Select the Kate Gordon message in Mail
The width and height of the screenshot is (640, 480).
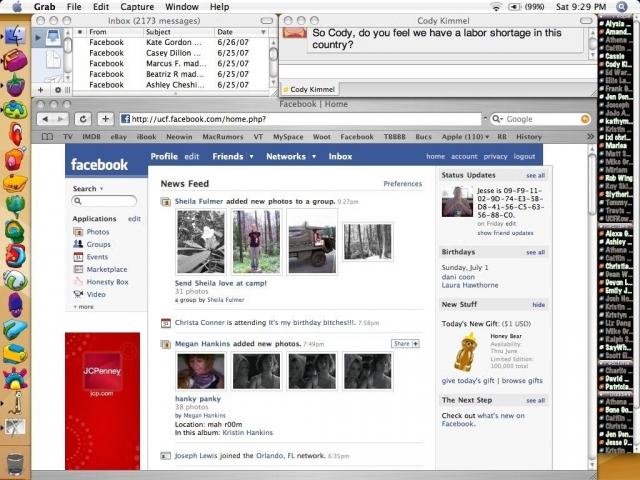coord(171,42)
